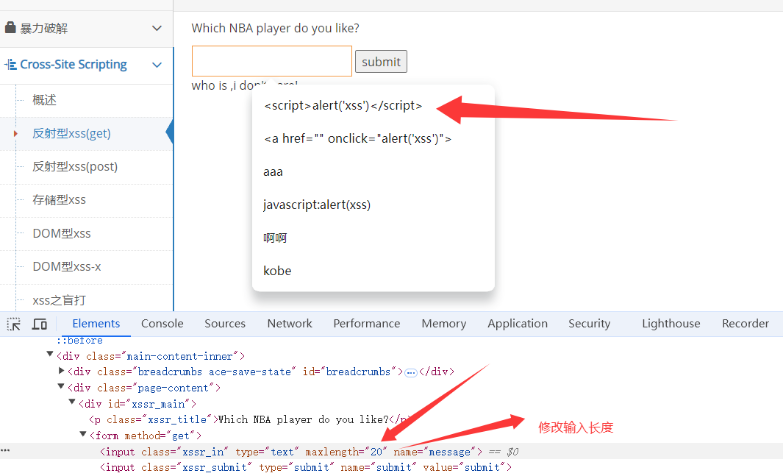Go to DOM型xss-x sidebar entry
Screen dimensions: 783x476
[67, 267]
